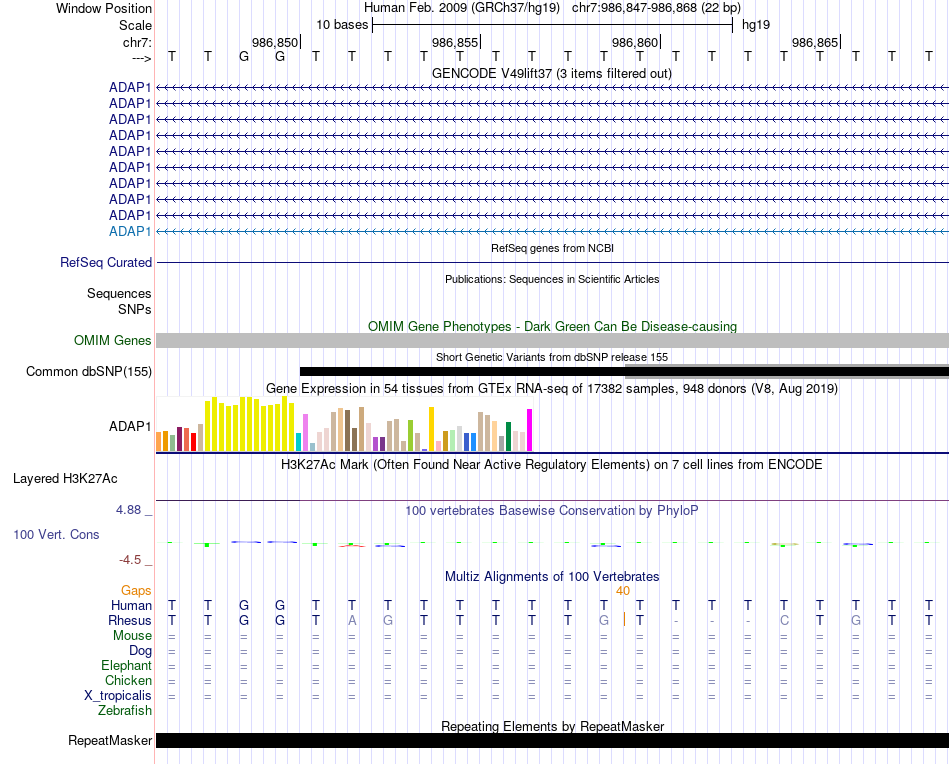The width and height of the screenshot is (950, 764).
Task: Click the GENCODE V49lift37 track title
Action: (x=552, y=73)
